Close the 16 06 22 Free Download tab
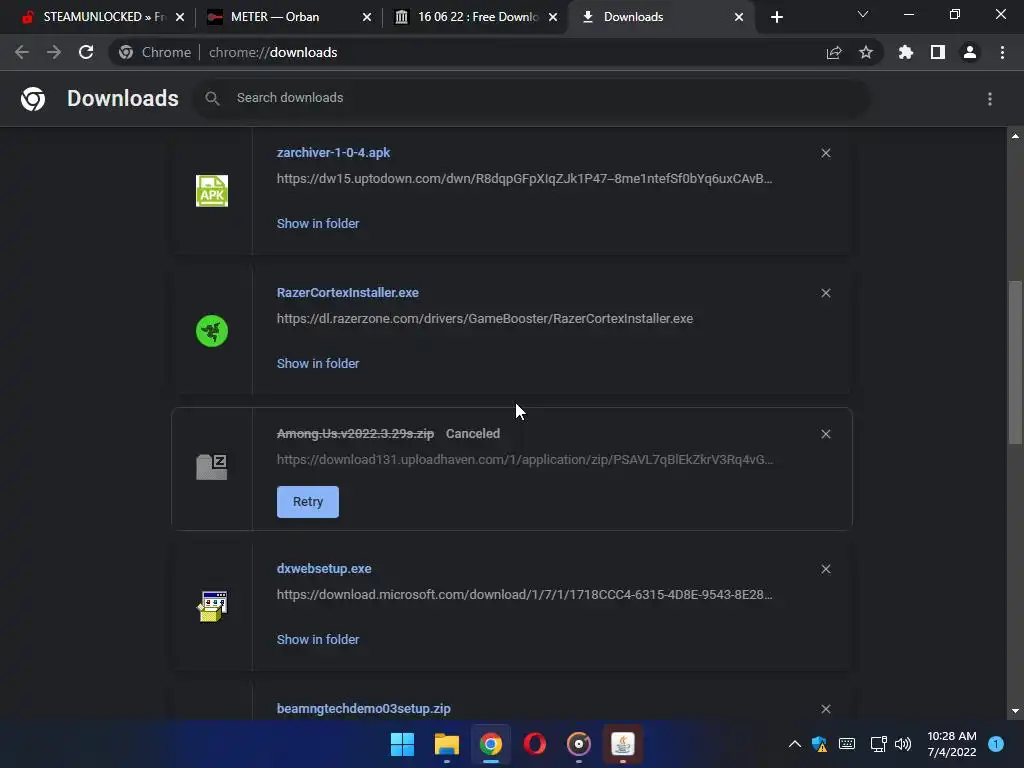Viewport: 1024px width, 768px height. tap(553, 17)
